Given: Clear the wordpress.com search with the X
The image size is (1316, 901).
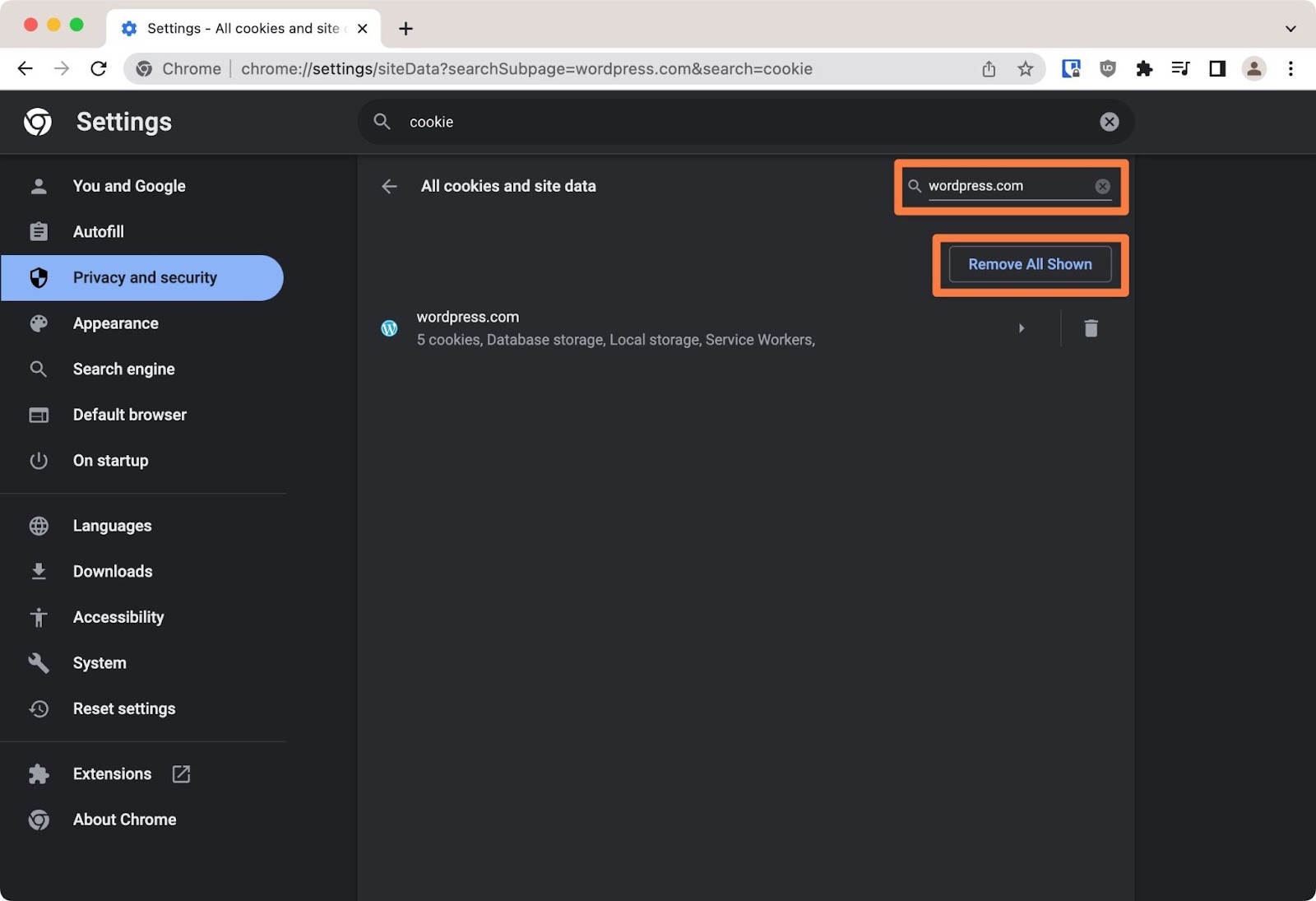Looking at the screenshot, I should [1101, 186].
